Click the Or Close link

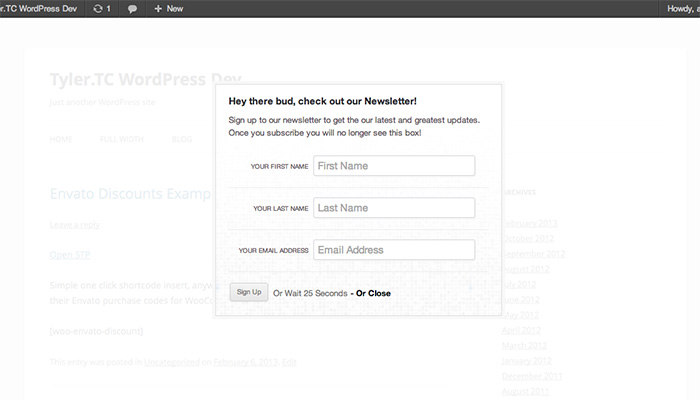[373, 293]
